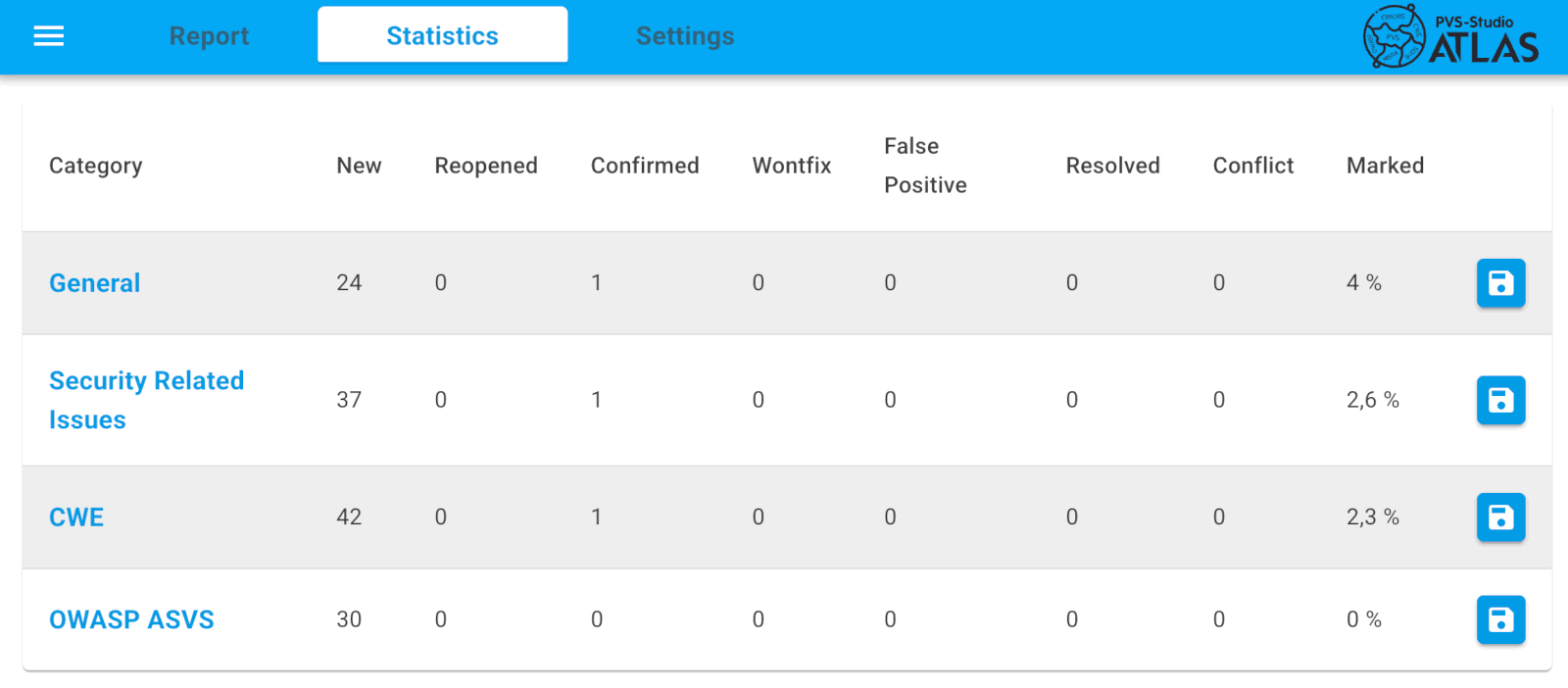Click the False Positive column header
Image resolution: width=1568 pixels, height=688 pixels.
(925, 166)
